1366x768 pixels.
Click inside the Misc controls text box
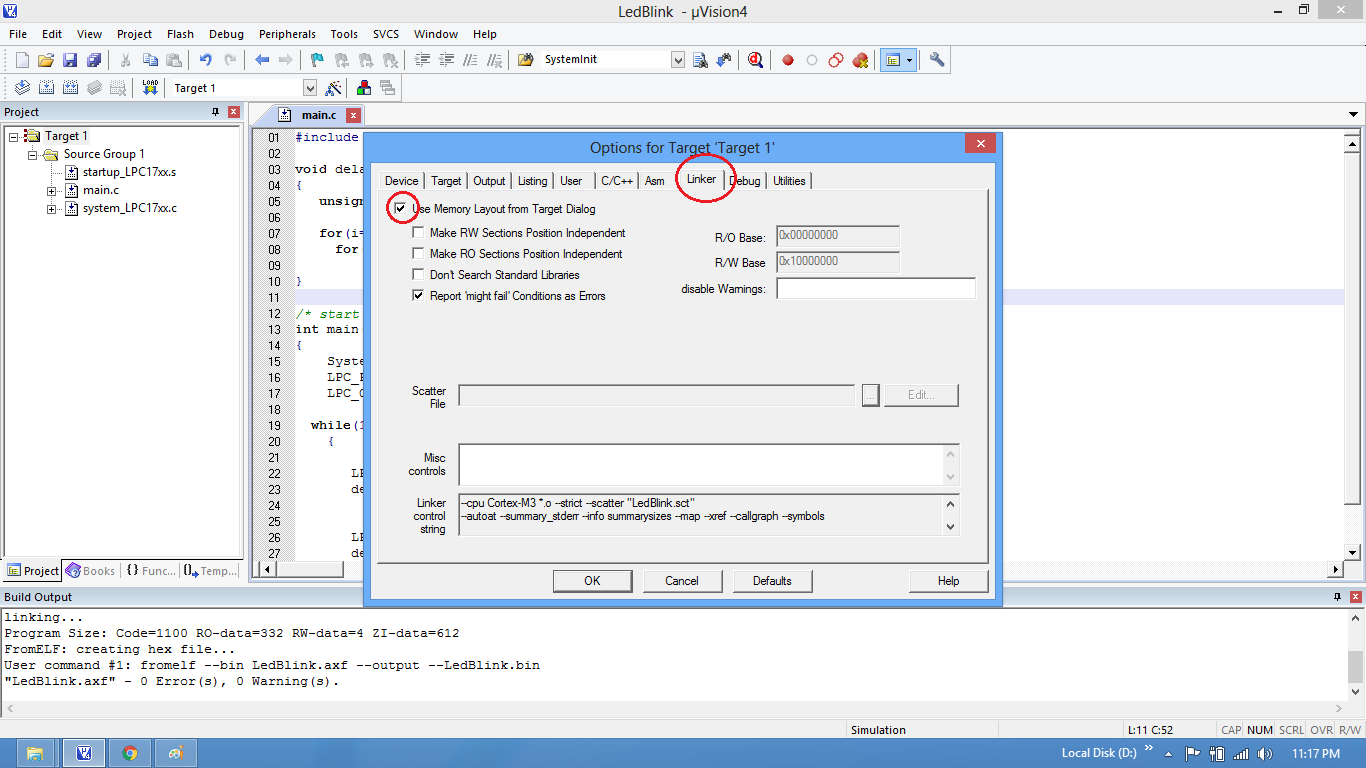(701, 465)
